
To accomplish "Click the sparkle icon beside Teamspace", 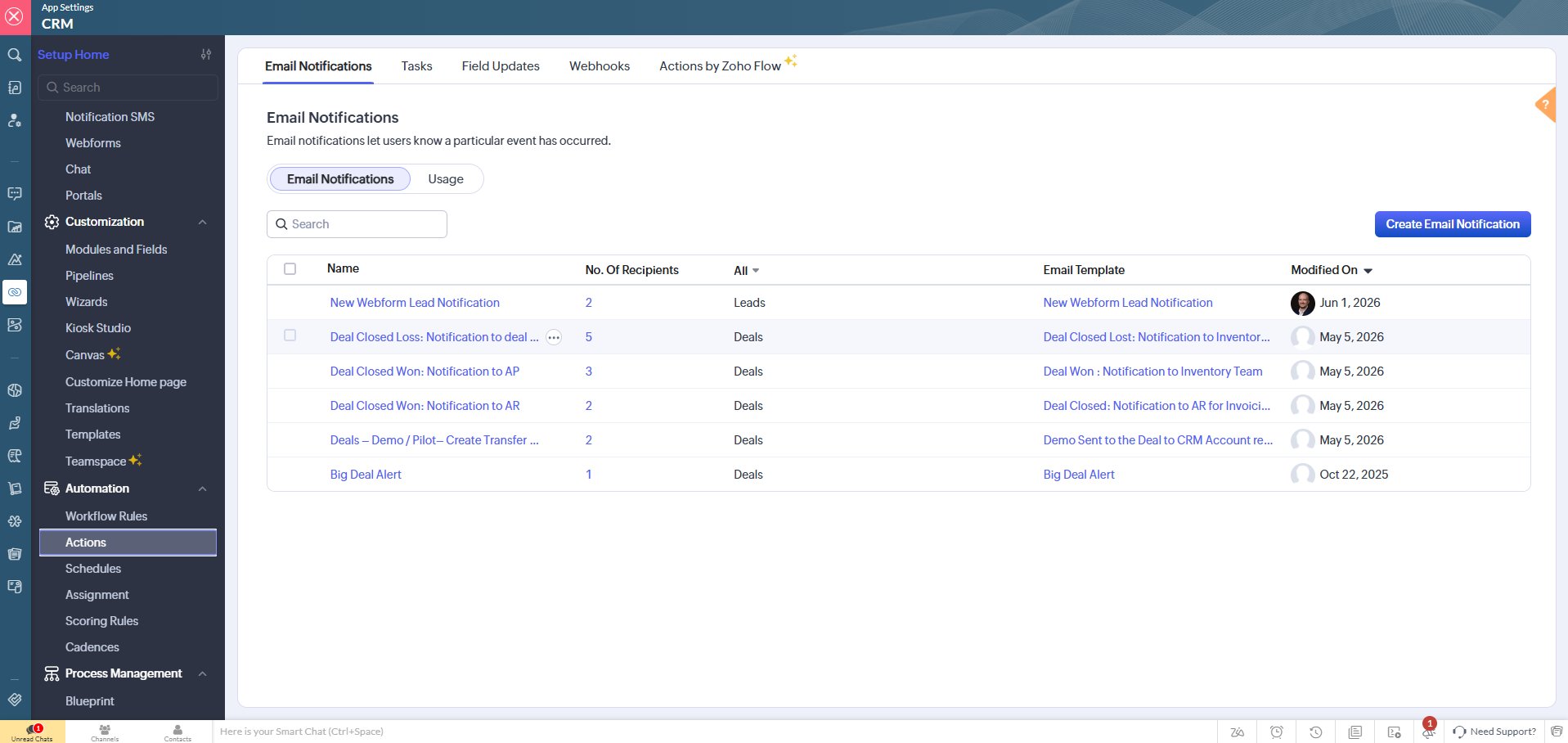I will click(136, 460).
